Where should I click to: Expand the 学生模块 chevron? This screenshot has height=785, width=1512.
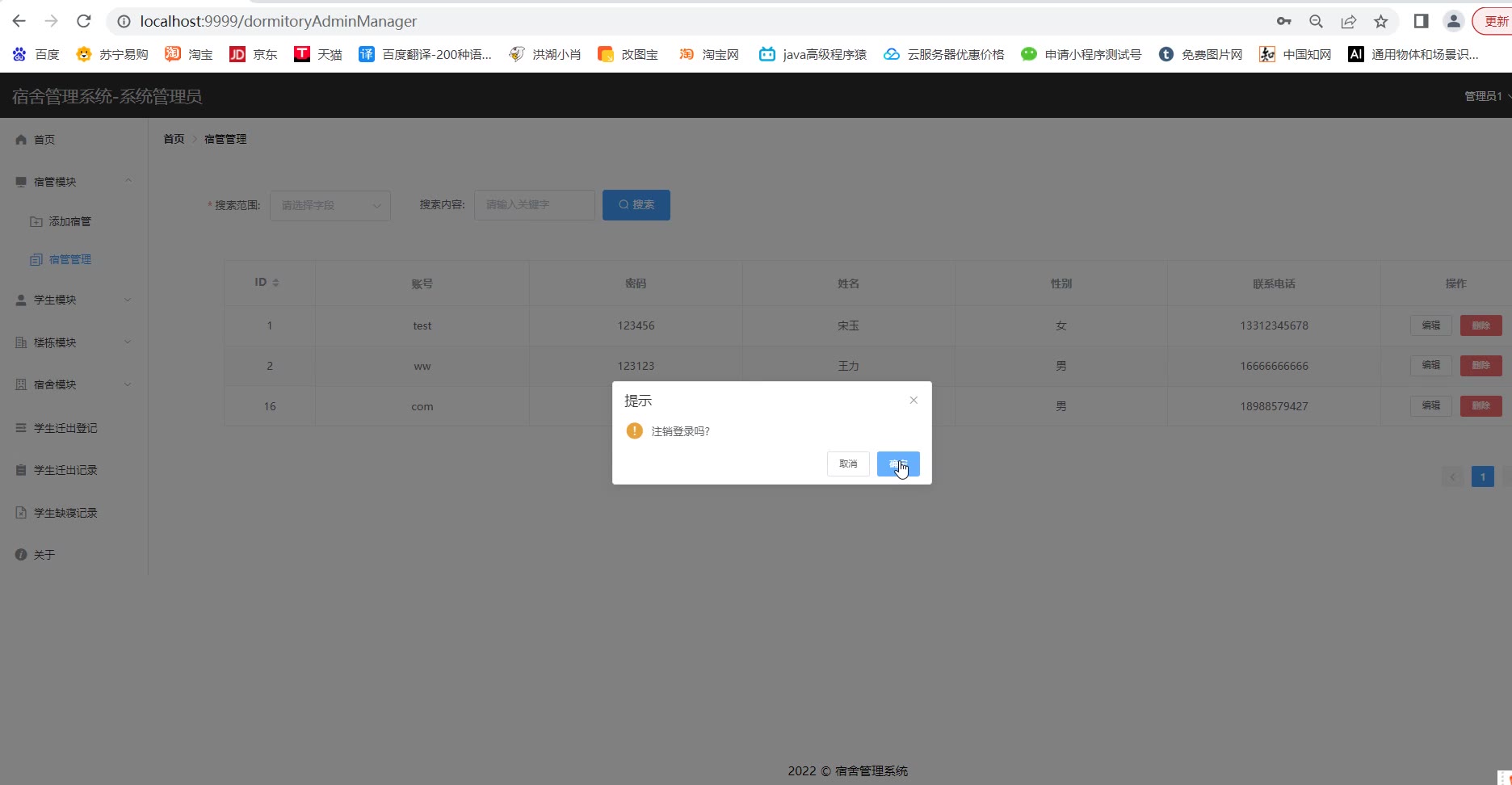click(x=128, y=300)
